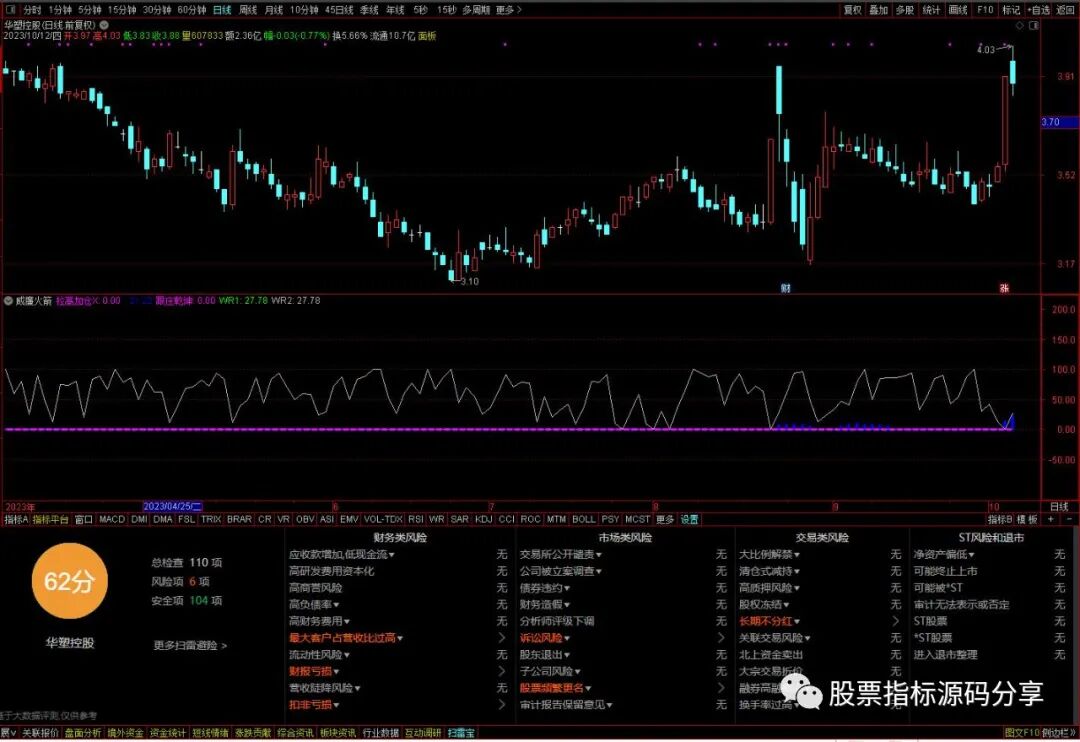Click the 3.70 price label on axis
This screenshot has height=742, width=1080.
click(1059, 122)
